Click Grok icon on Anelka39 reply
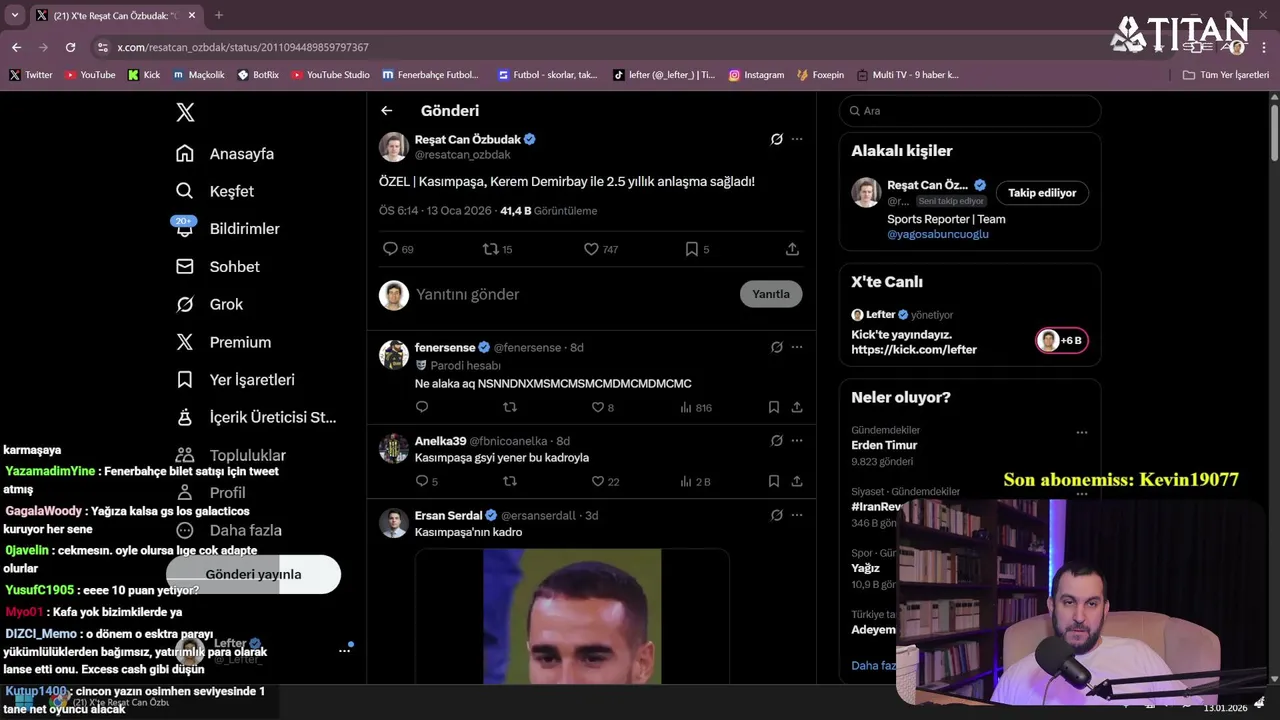This screenshot has width=1280, height=720. [776, 441]
